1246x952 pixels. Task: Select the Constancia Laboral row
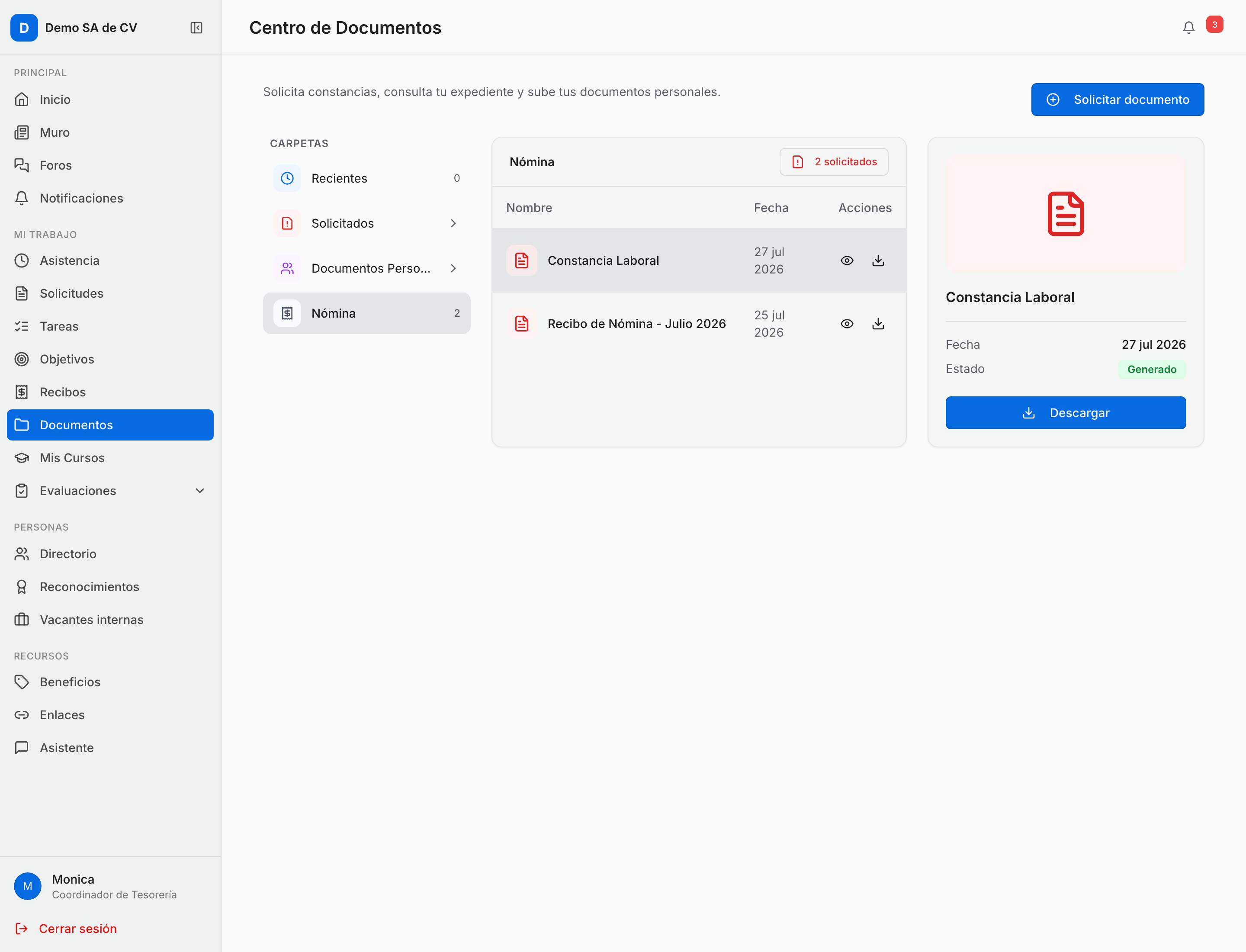coord(699,261)
